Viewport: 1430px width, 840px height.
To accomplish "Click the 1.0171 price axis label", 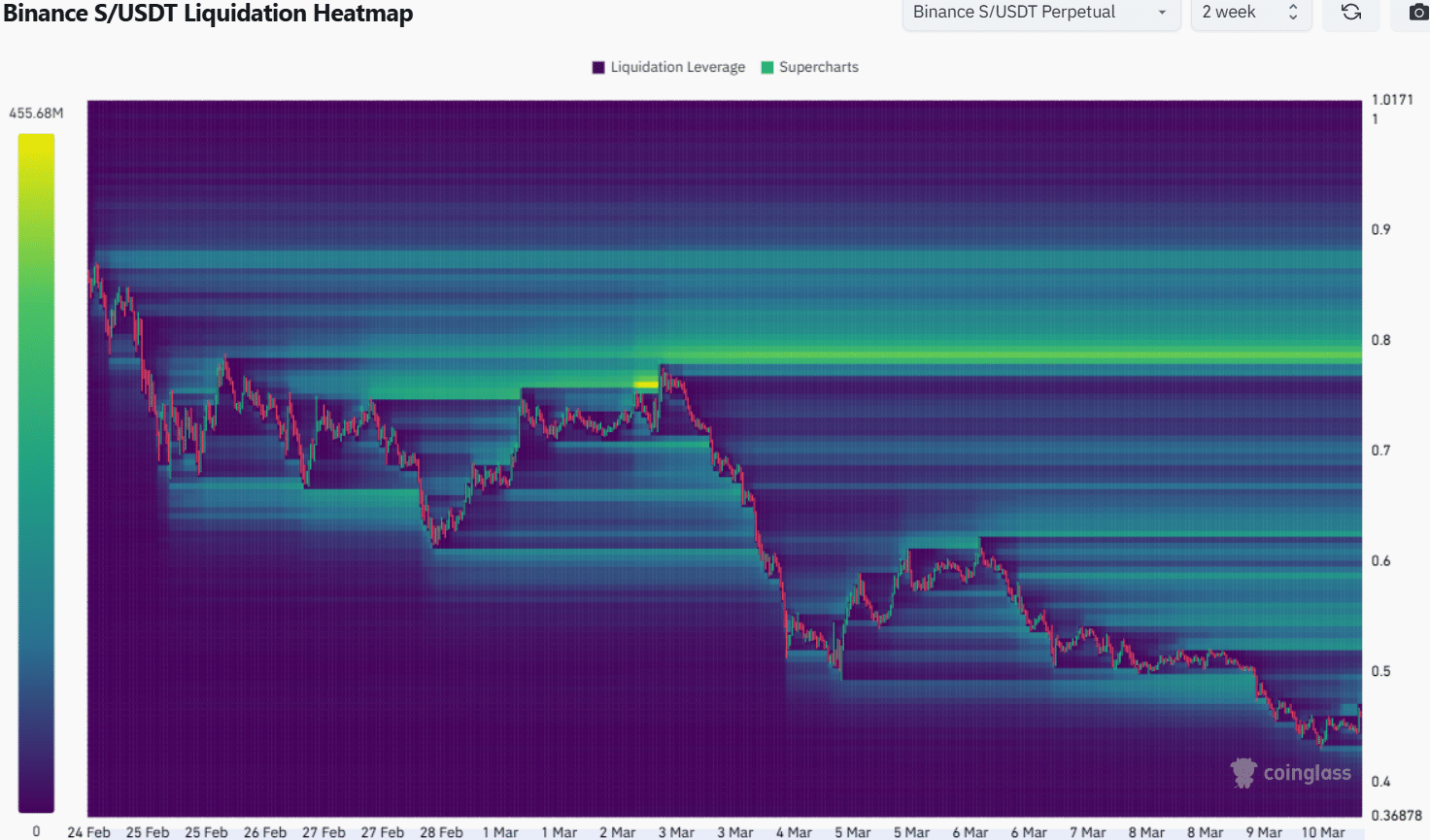I will click(x=1392, y=100).
